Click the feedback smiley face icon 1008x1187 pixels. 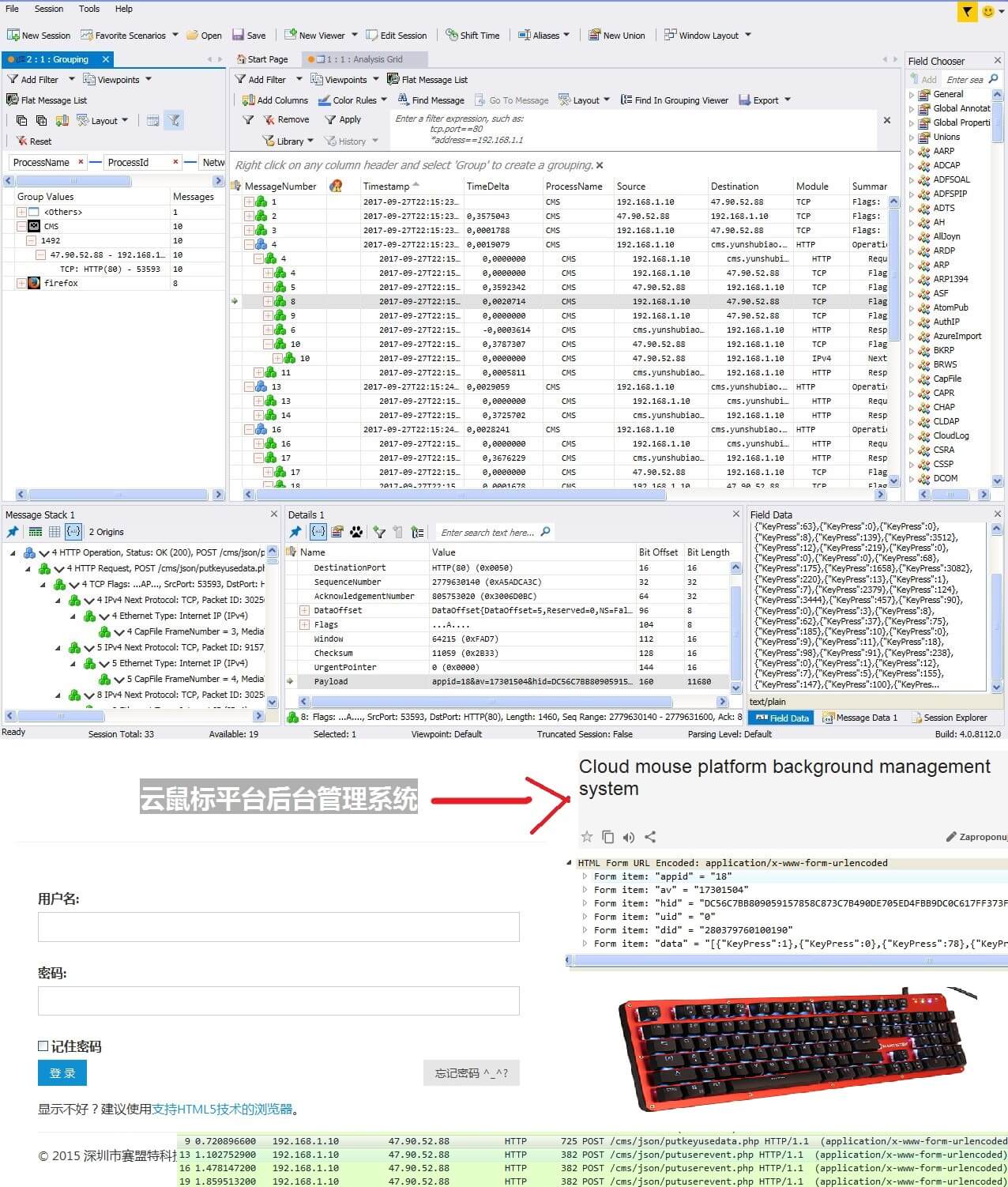coord(987,11)
